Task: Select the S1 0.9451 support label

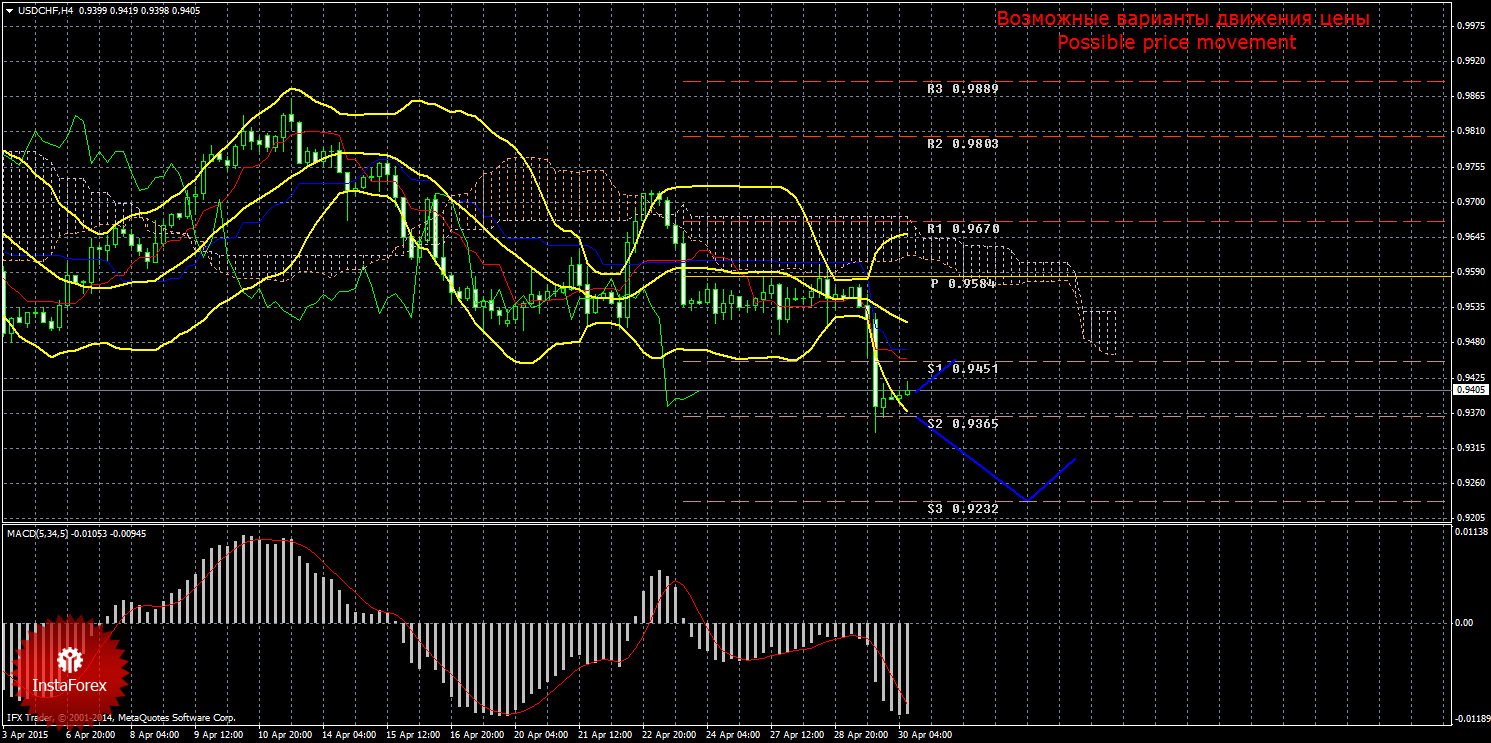Action: coord(962,368)
